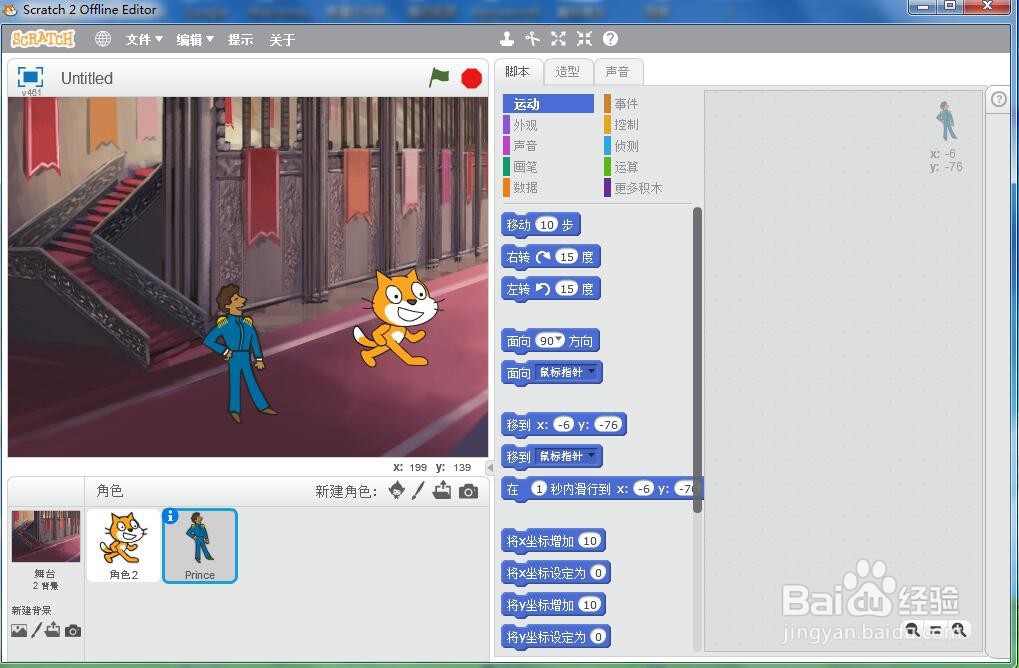This screenshot has height=668, width=1019.
Task: Select the 运动 block category
Action: point(548,104)
